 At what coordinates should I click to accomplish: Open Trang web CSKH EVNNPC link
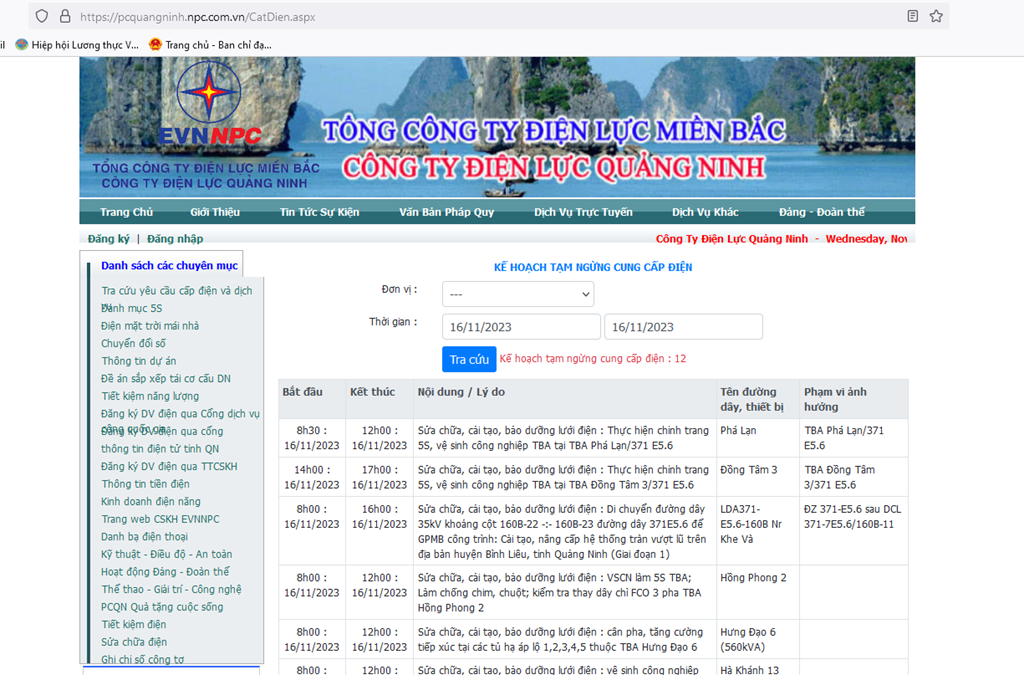point(160,520)
